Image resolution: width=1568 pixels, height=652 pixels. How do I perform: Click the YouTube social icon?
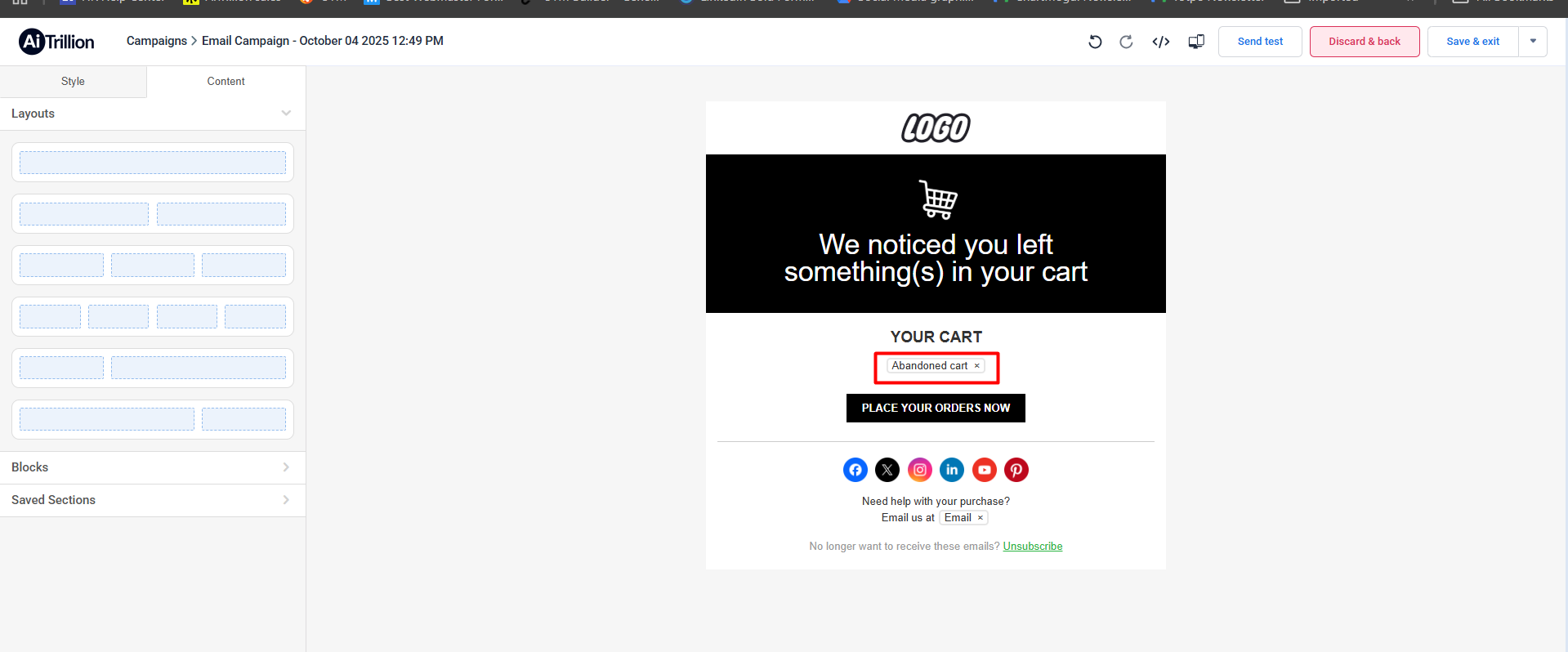(x=985, y=470)
